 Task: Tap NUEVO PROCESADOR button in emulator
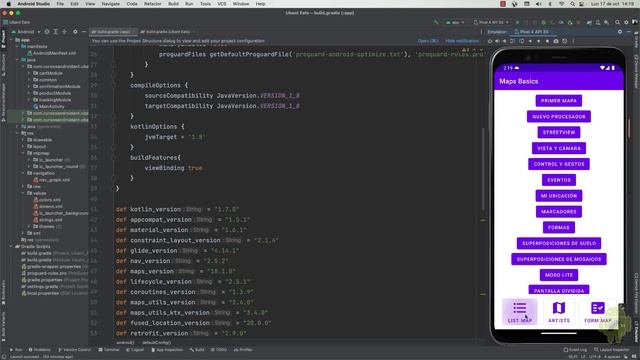point(559,117)
